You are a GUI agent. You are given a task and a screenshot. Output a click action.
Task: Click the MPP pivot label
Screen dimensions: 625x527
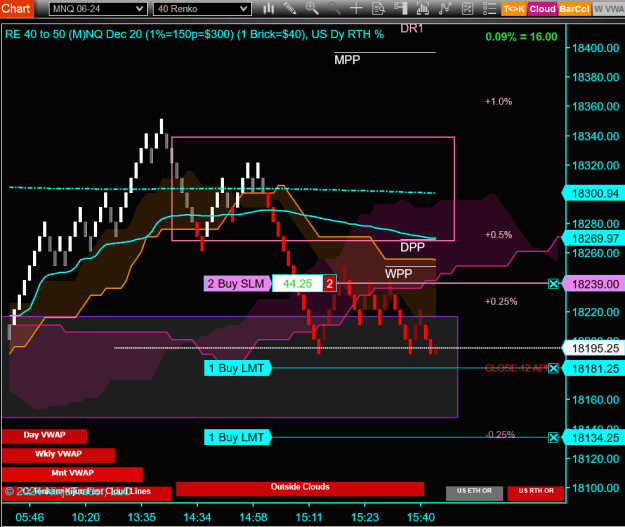[x=347, y=60]
